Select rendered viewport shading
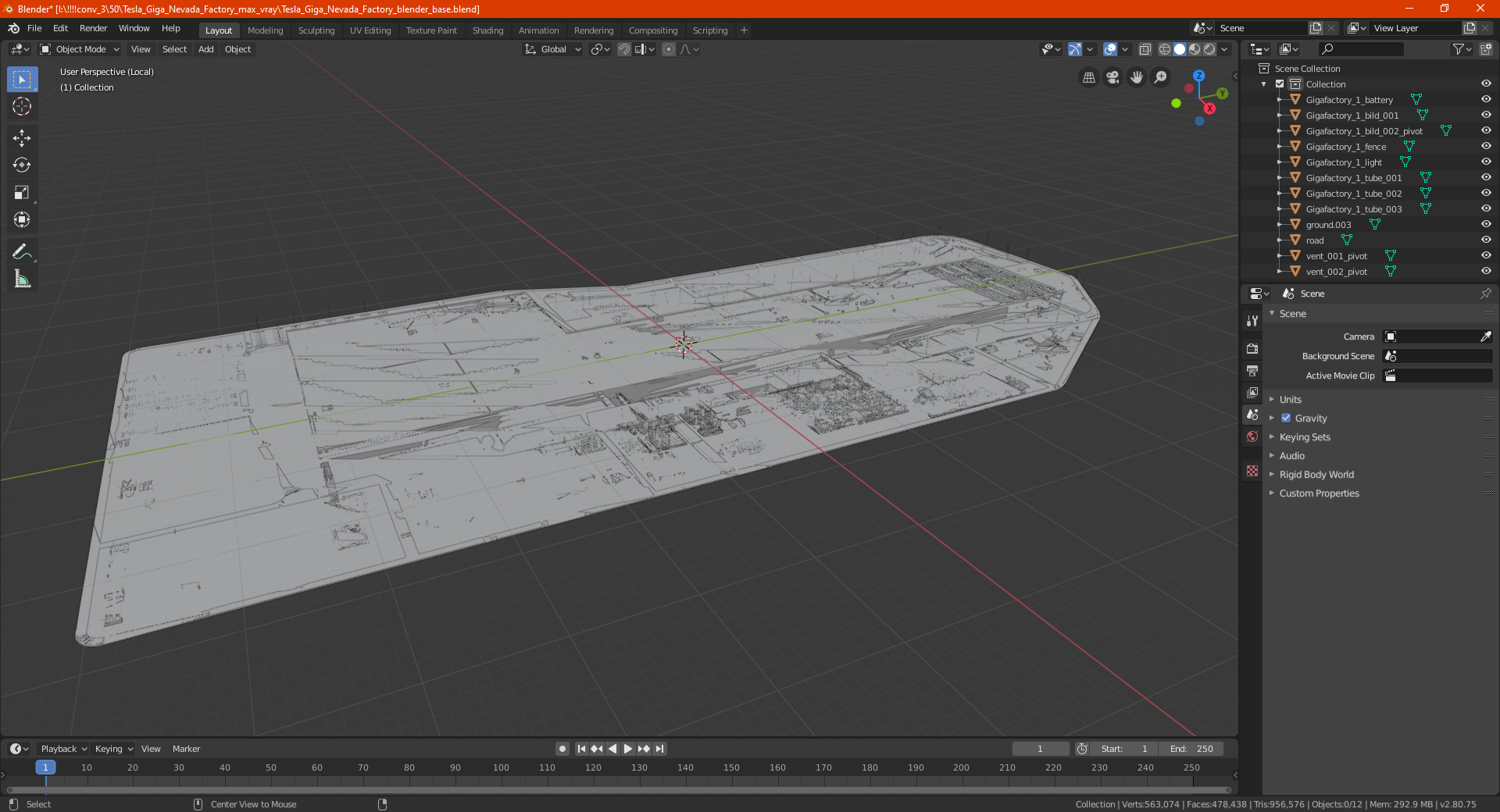The width and height of the screenshot is (1500, 812). coord(1209,49)
